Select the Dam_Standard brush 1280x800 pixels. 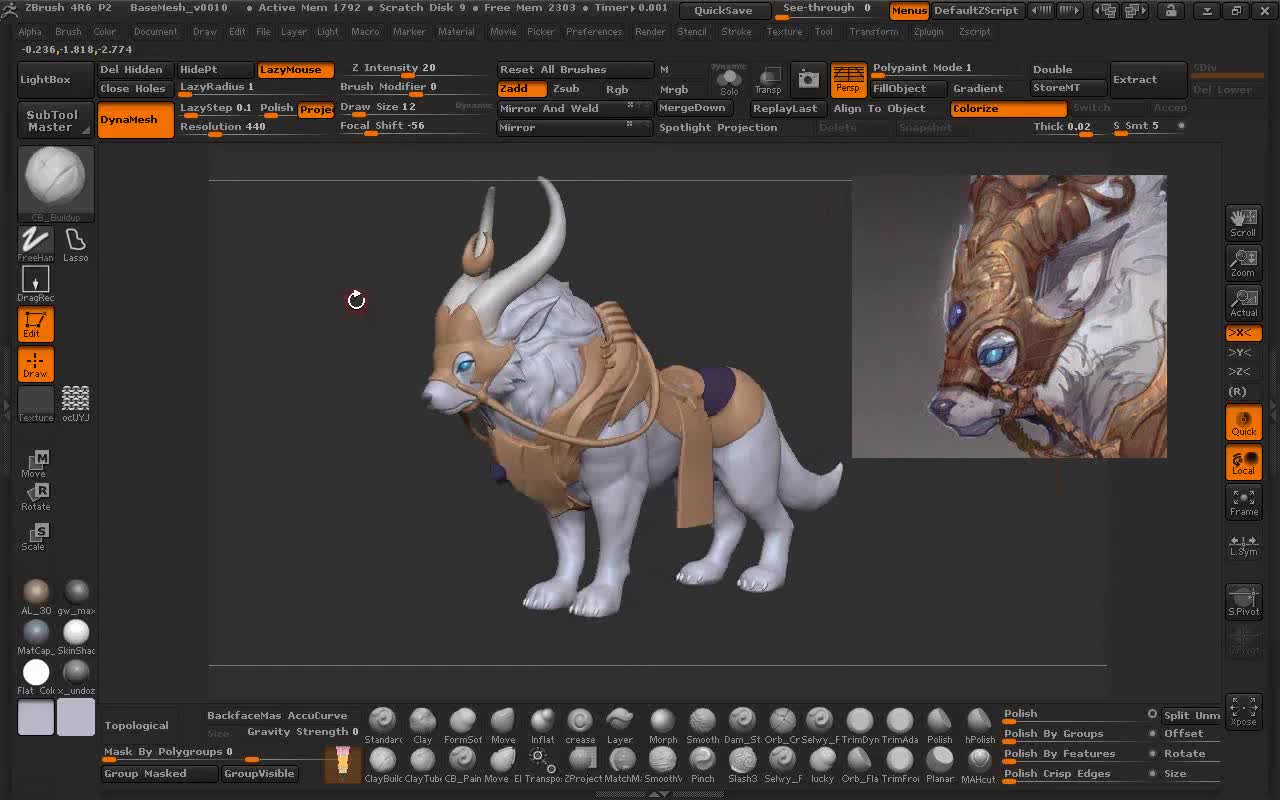pos(742,726)
